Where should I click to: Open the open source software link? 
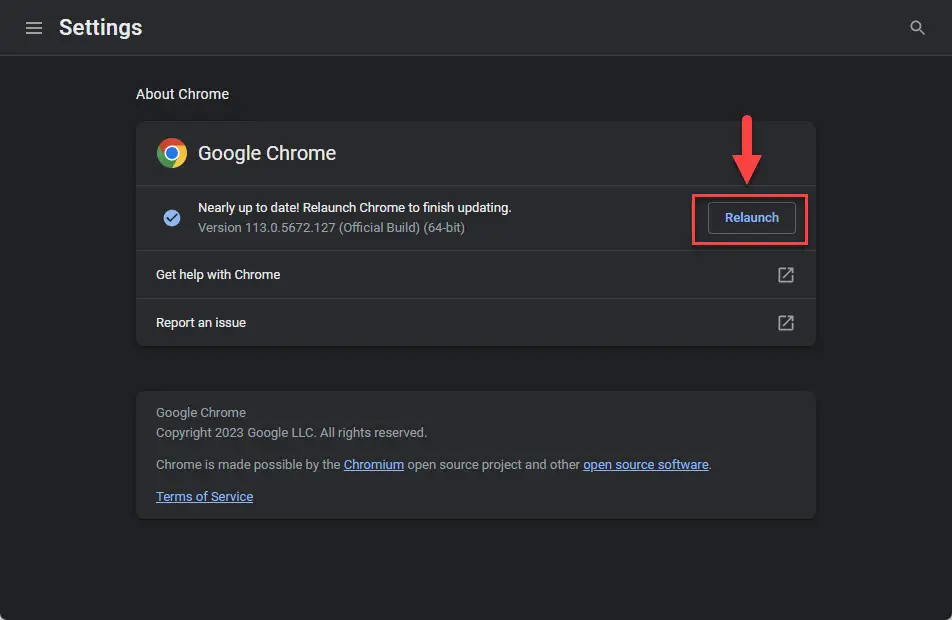click(645, 465)
